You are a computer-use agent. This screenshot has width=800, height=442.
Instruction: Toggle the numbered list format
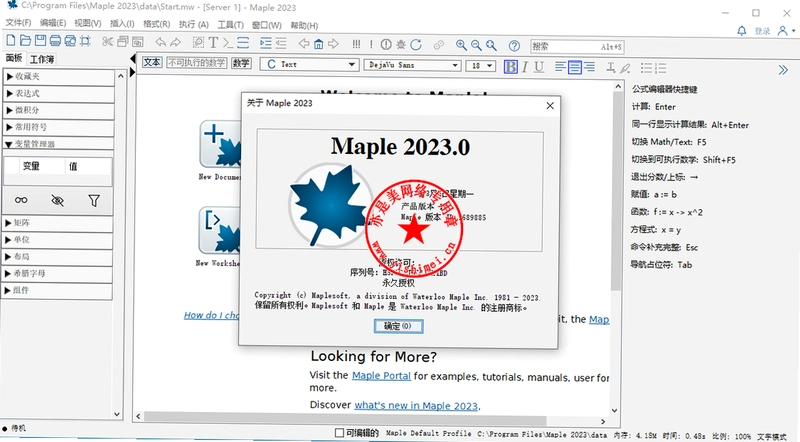661,68
